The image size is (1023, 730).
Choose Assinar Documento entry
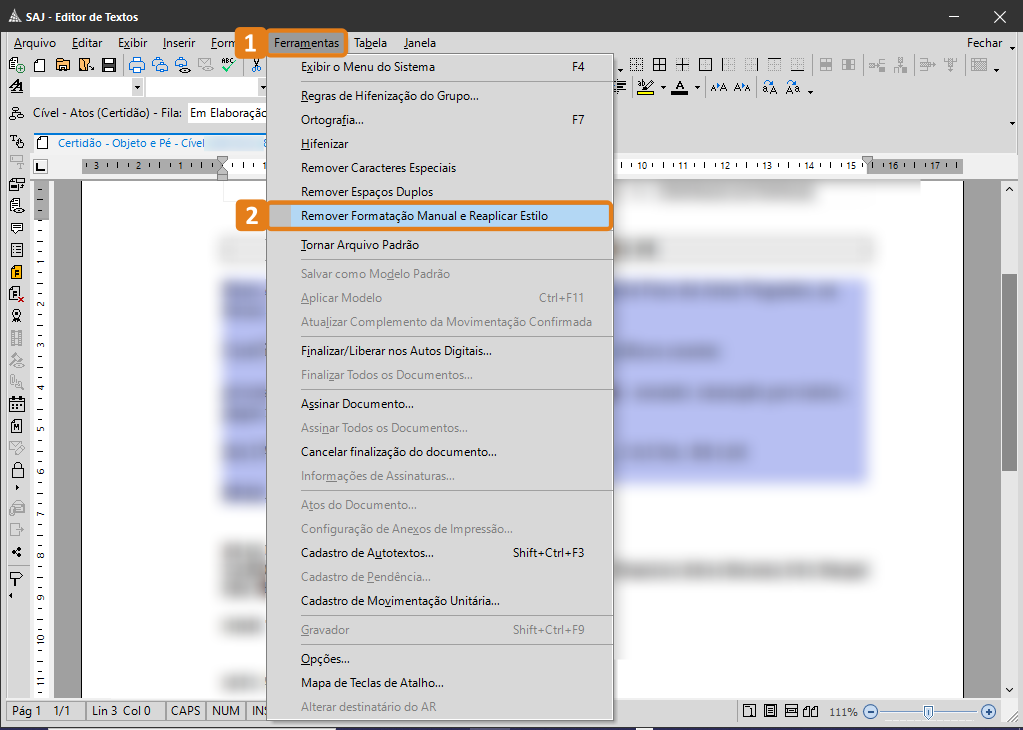tap(440, 404)
